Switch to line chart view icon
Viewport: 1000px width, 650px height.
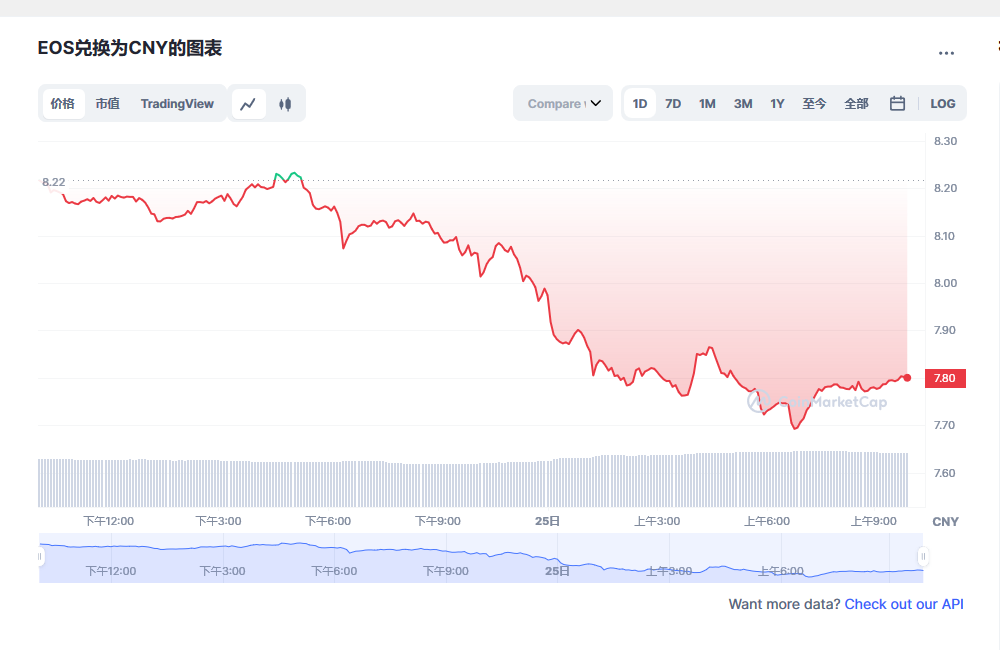pos(248,103)
